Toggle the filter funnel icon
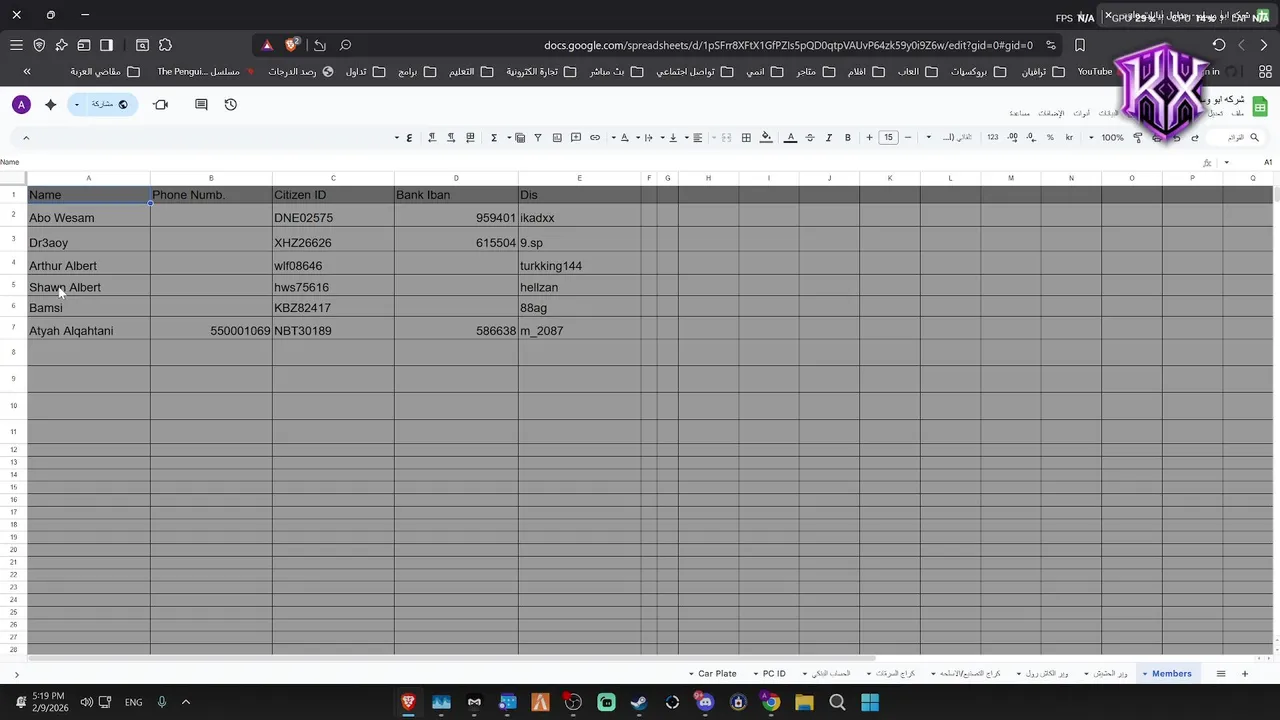The image size is (1280, 720). [538, 137]
